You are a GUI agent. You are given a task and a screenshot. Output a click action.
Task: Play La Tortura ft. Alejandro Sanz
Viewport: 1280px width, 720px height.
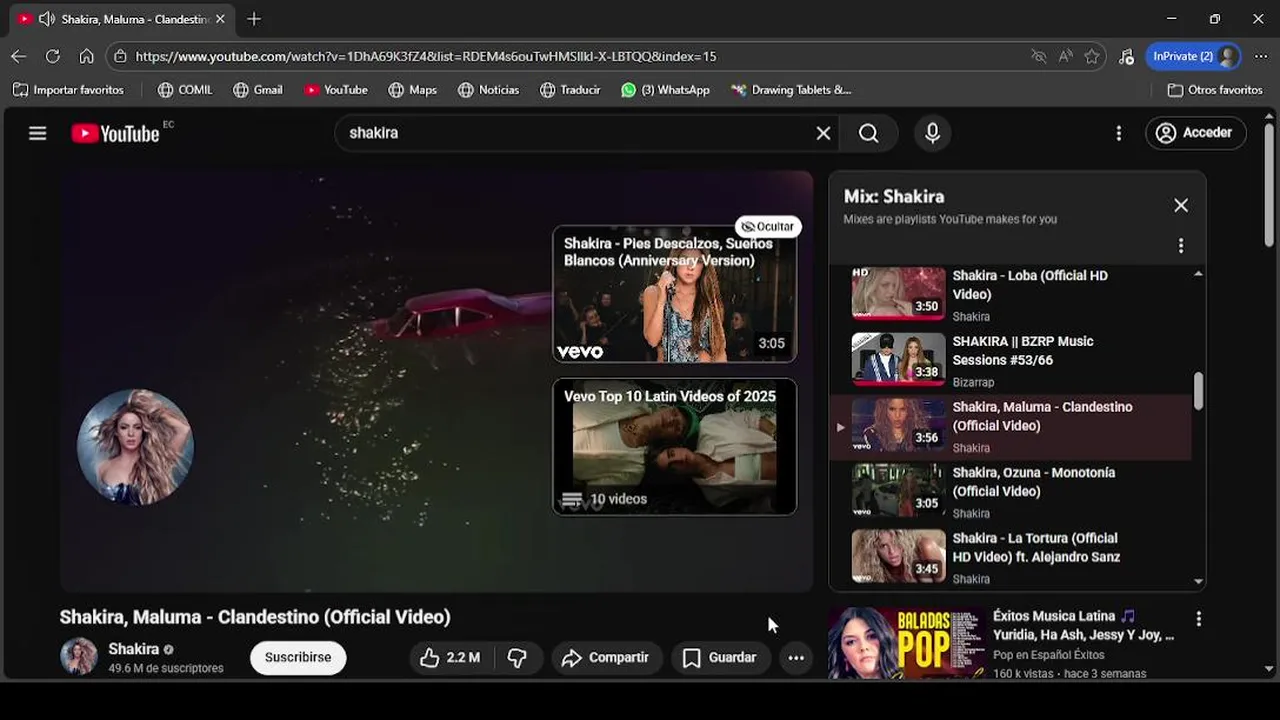point(1010,557)
